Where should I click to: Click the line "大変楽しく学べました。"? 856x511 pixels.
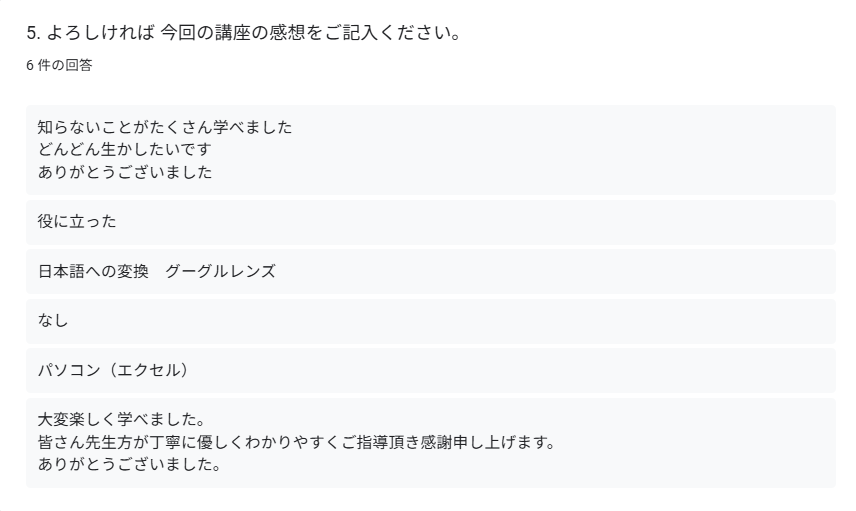pos(121,420)
